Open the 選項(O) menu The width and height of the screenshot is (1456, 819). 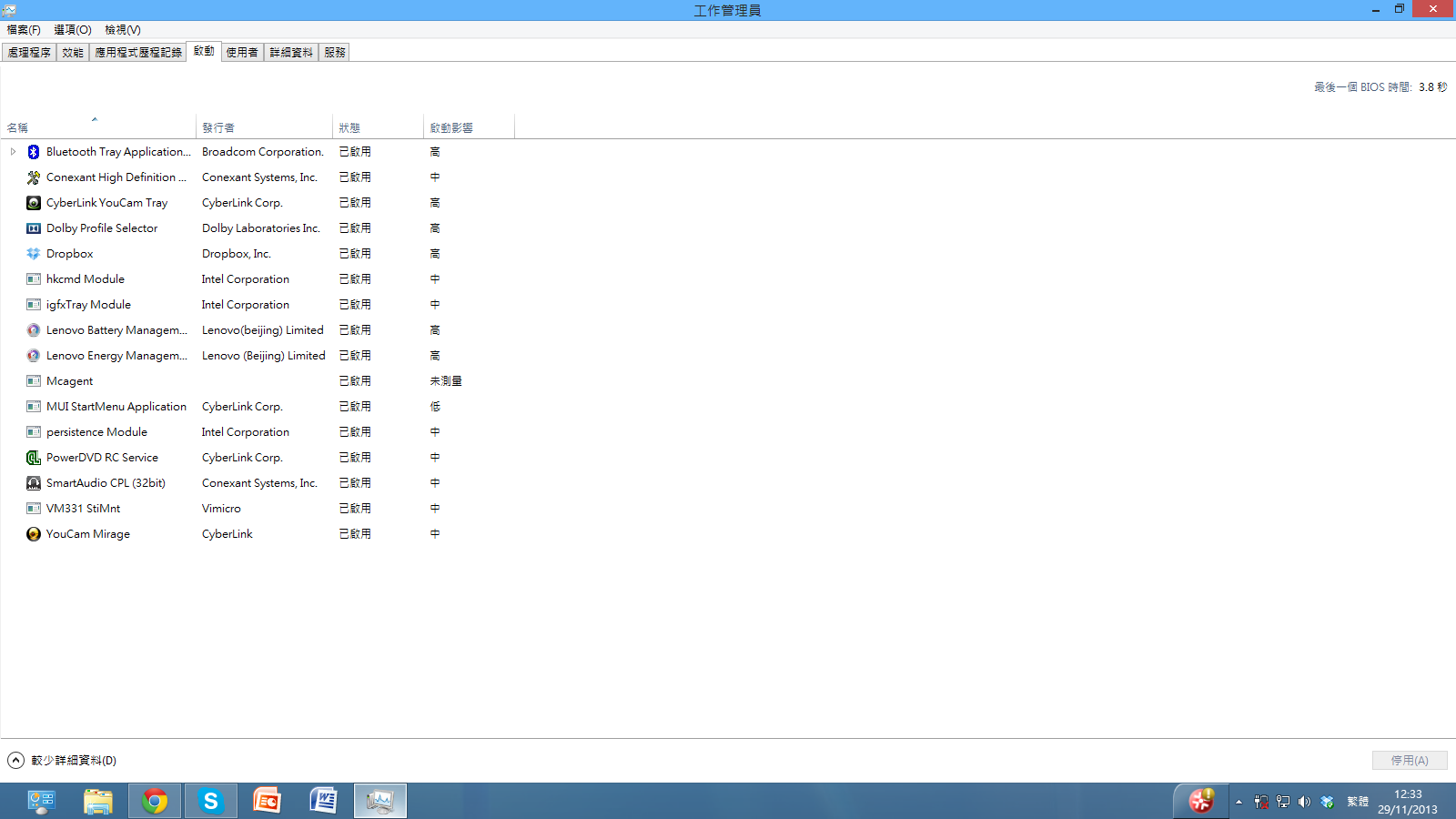tap(73, 30)
